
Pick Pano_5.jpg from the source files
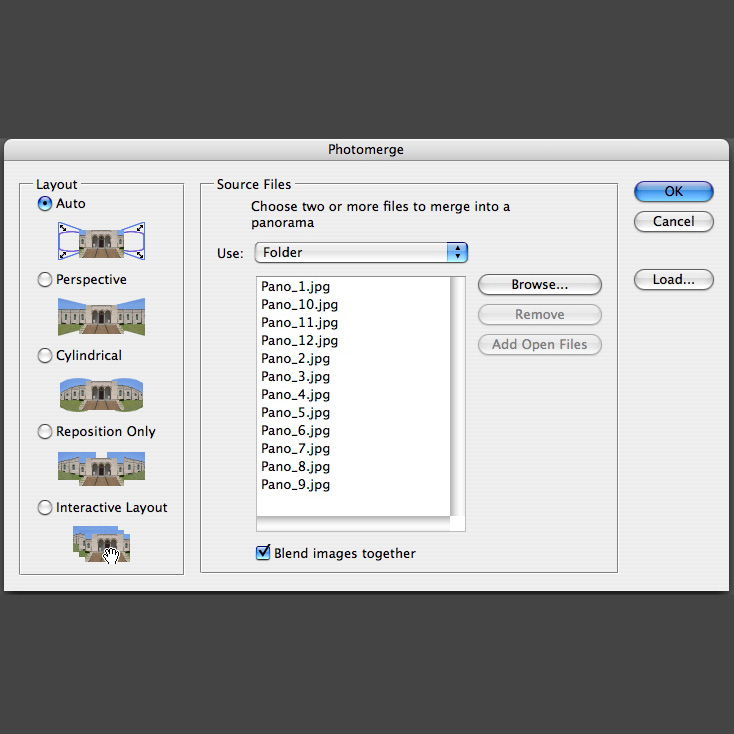(x=353, y=412)
